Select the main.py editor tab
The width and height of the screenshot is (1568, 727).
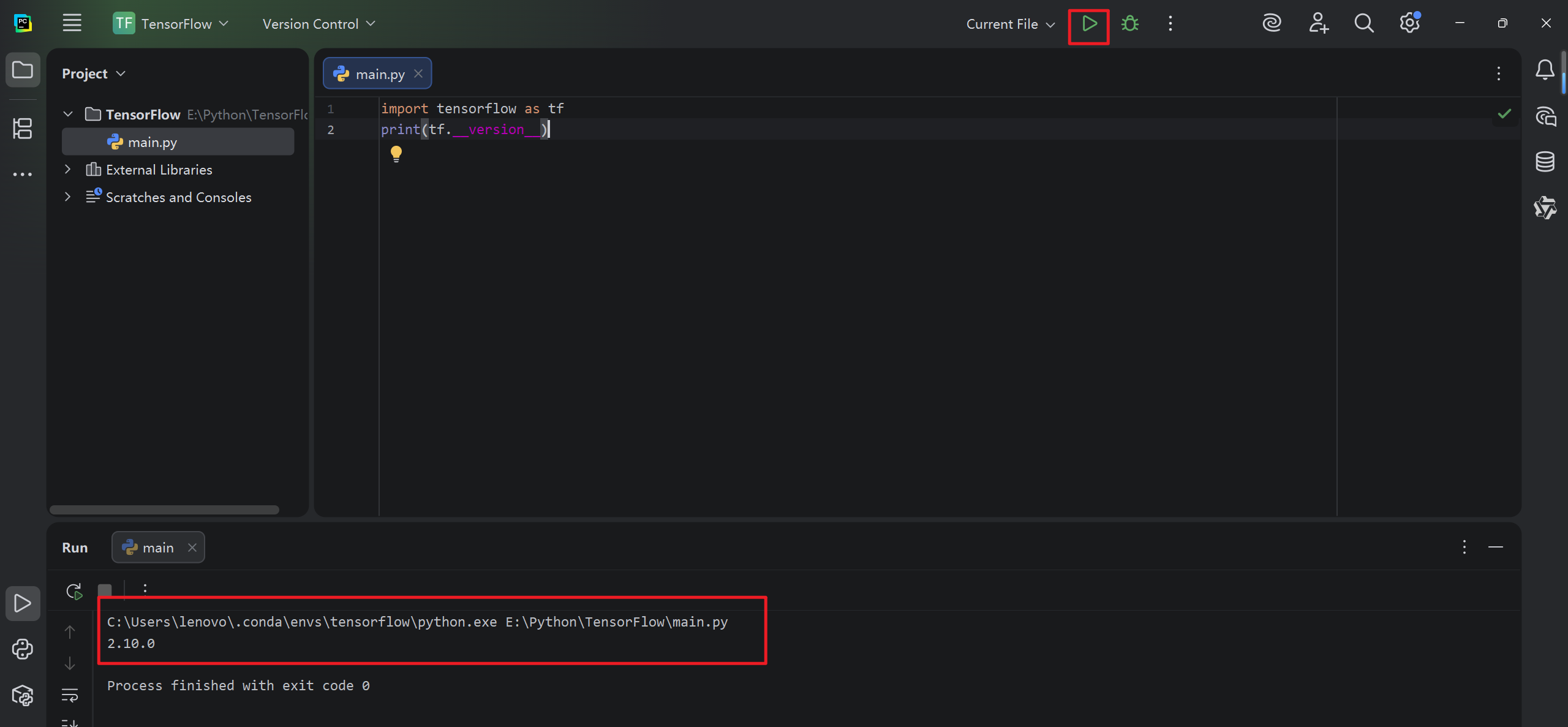click(x=379, y=74)
